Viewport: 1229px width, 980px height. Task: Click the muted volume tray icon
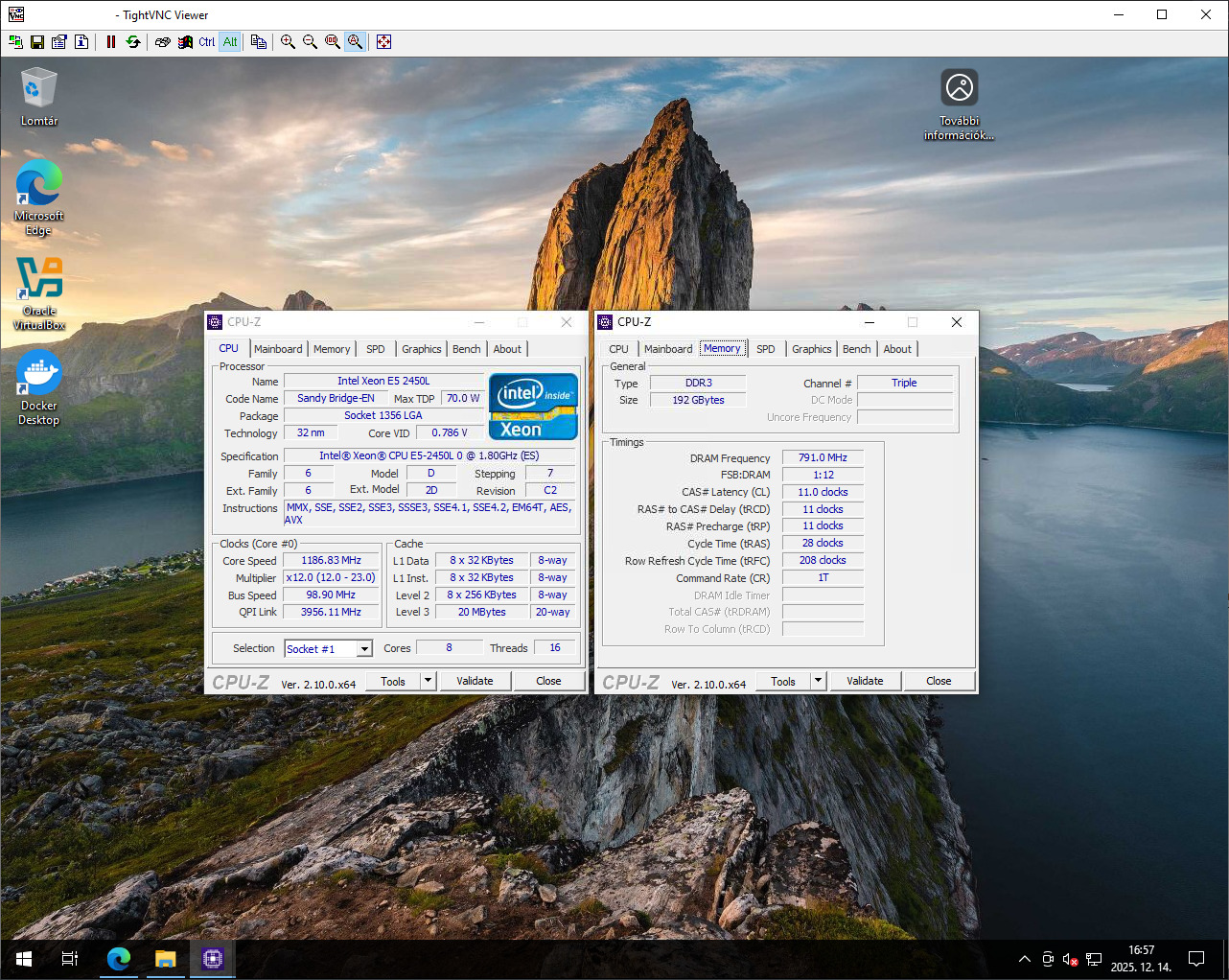click(1071, 959)
